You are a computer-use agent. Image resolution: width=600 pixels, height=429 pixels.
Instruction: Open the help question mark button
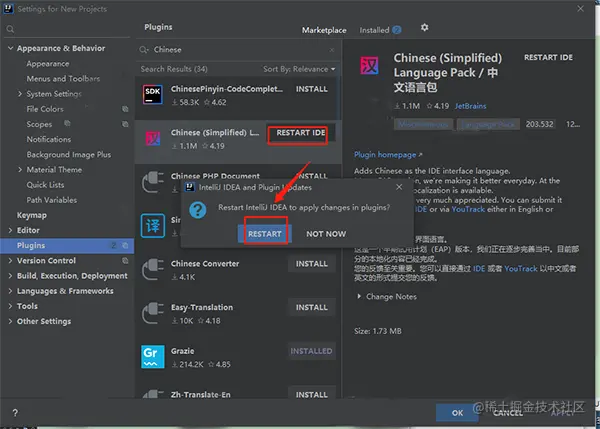(x=15, y=413)
